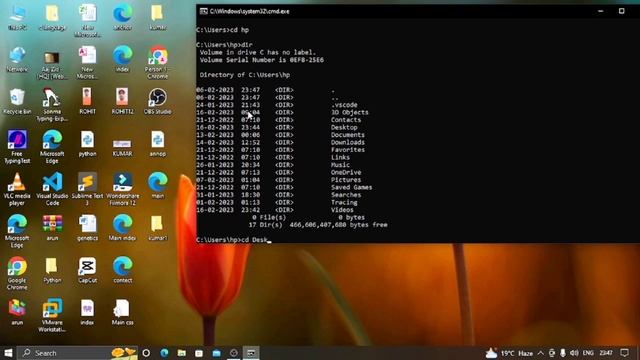Switch the ENG input language indicator
Viewport: 640px width, 360px height.
point(588,353)
